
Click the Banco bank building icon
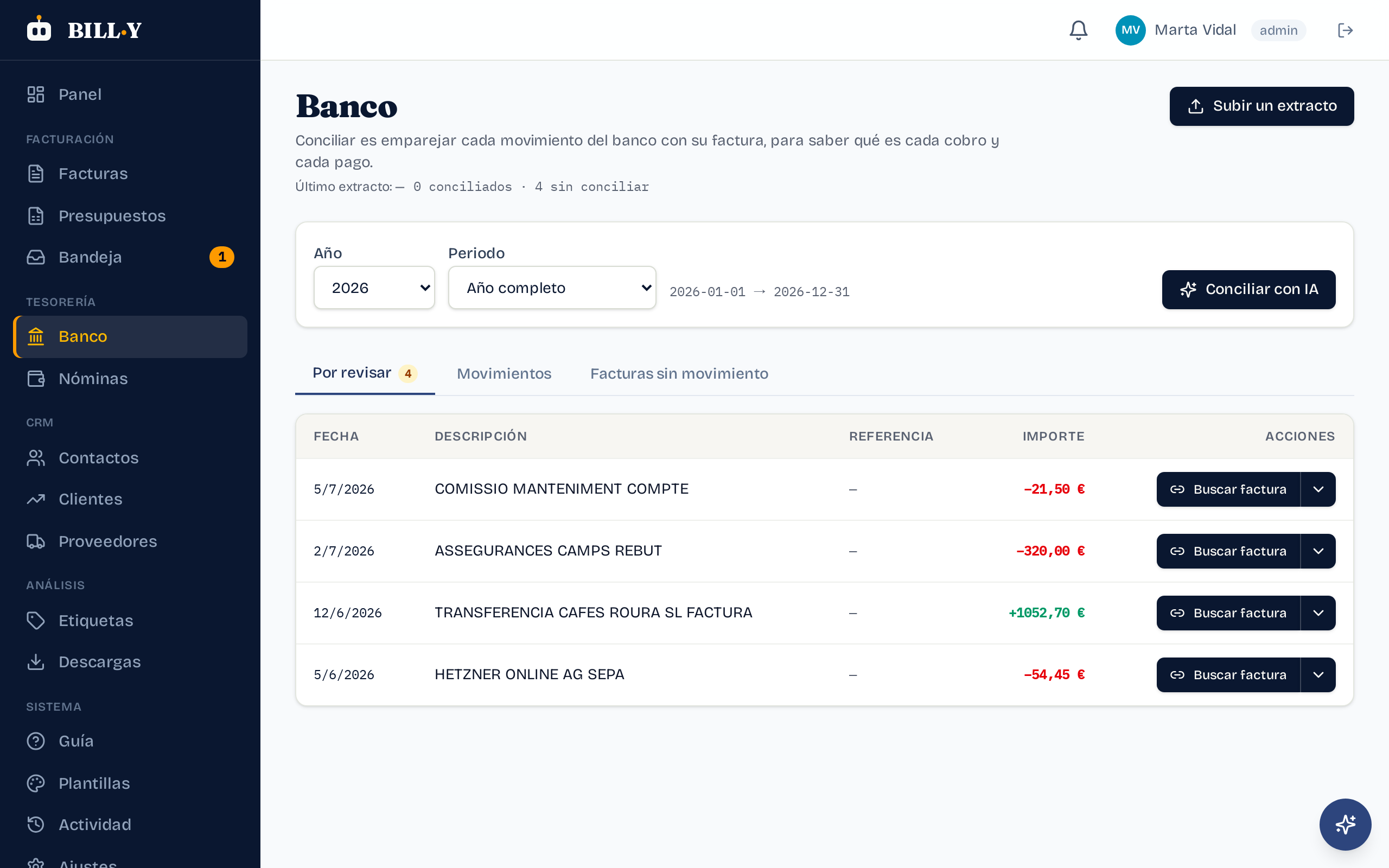click(36, 336)
